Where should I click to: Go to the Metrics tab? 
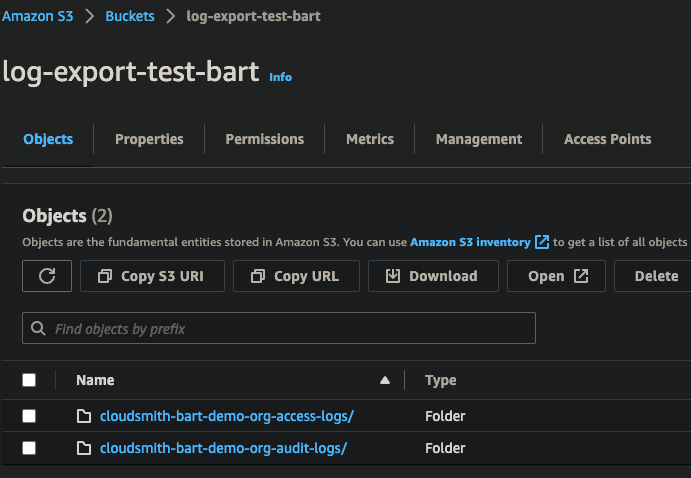[370, 139]
